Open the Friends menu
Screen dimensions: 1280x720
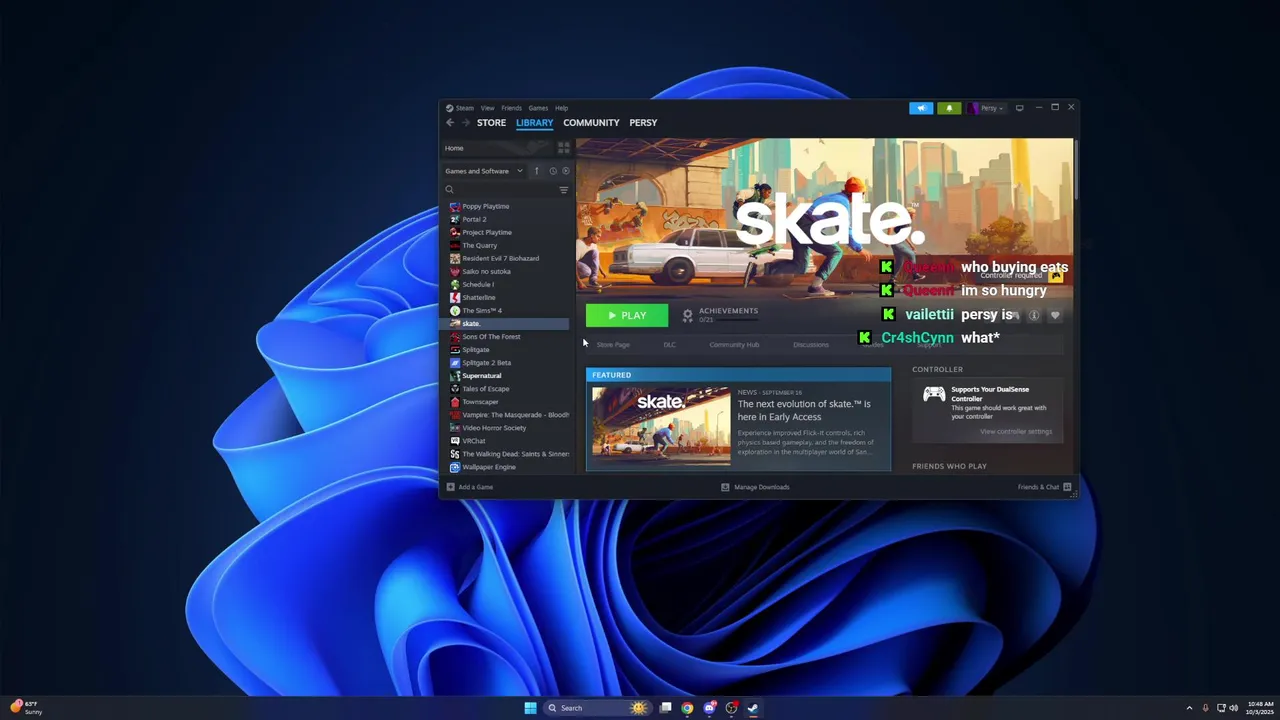pyautogui.click(x=511, y=108)
